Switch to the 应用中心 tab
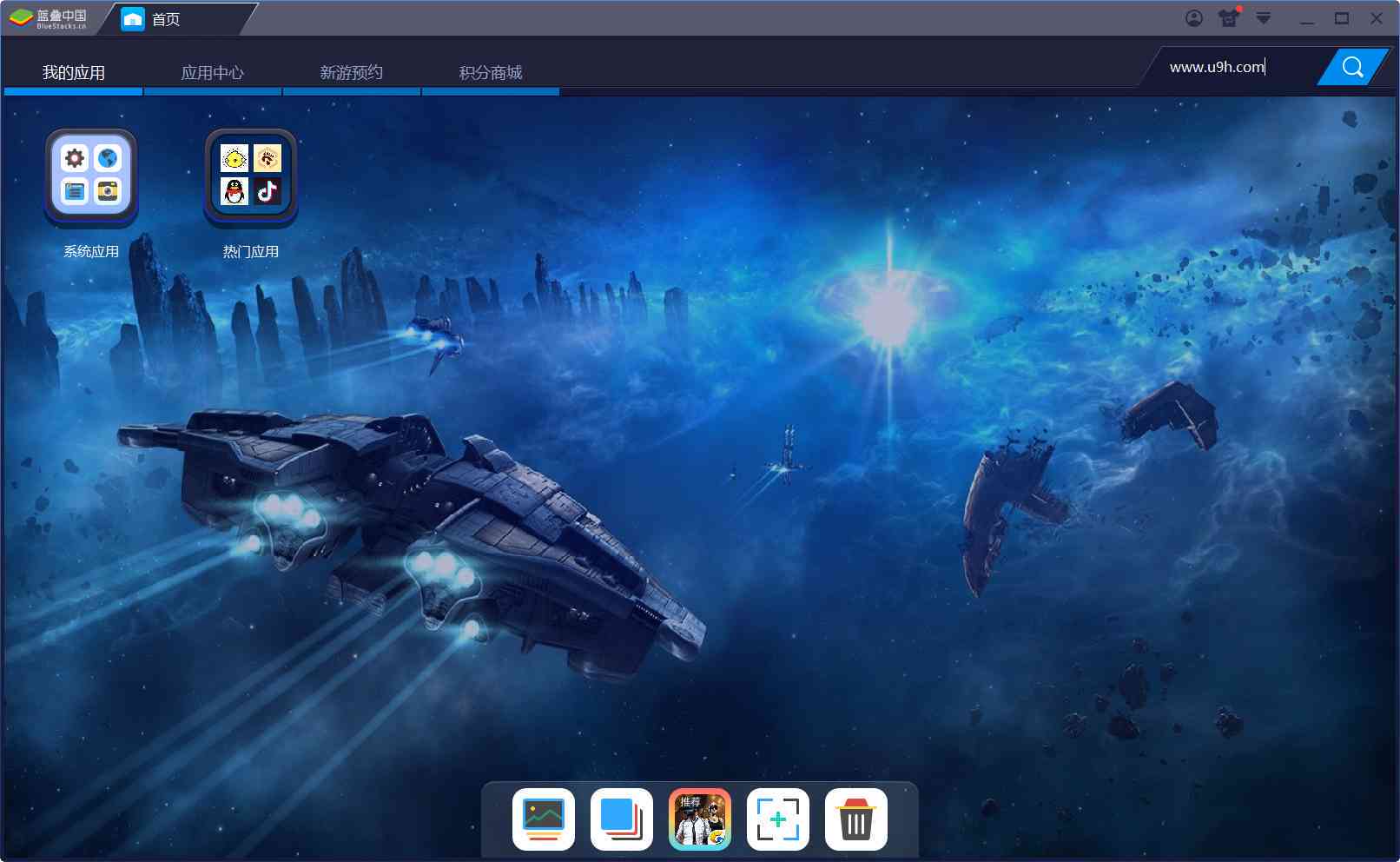 click(x=213, y=73)
